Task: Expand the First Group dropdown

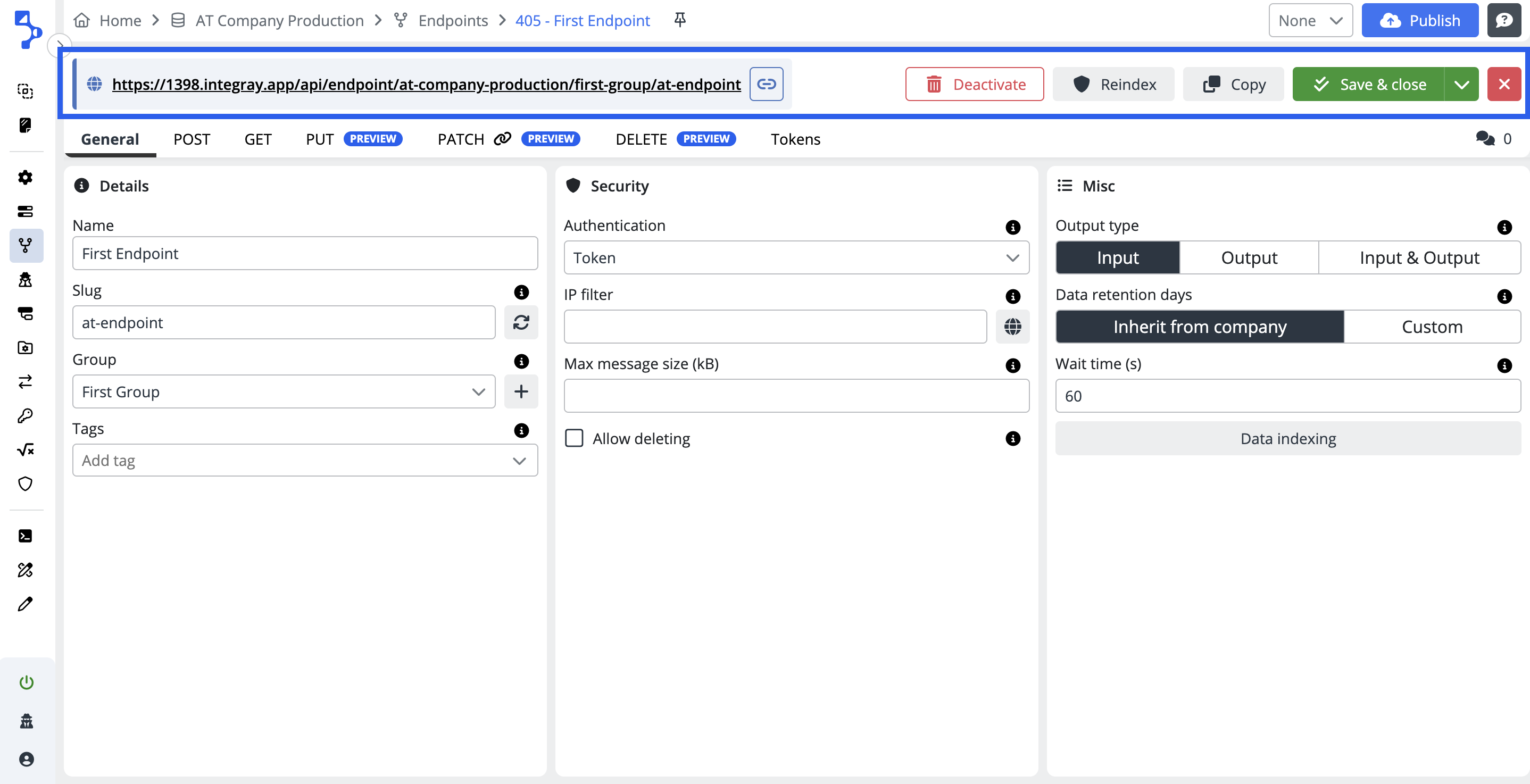Action: click(x=284, y=391)
